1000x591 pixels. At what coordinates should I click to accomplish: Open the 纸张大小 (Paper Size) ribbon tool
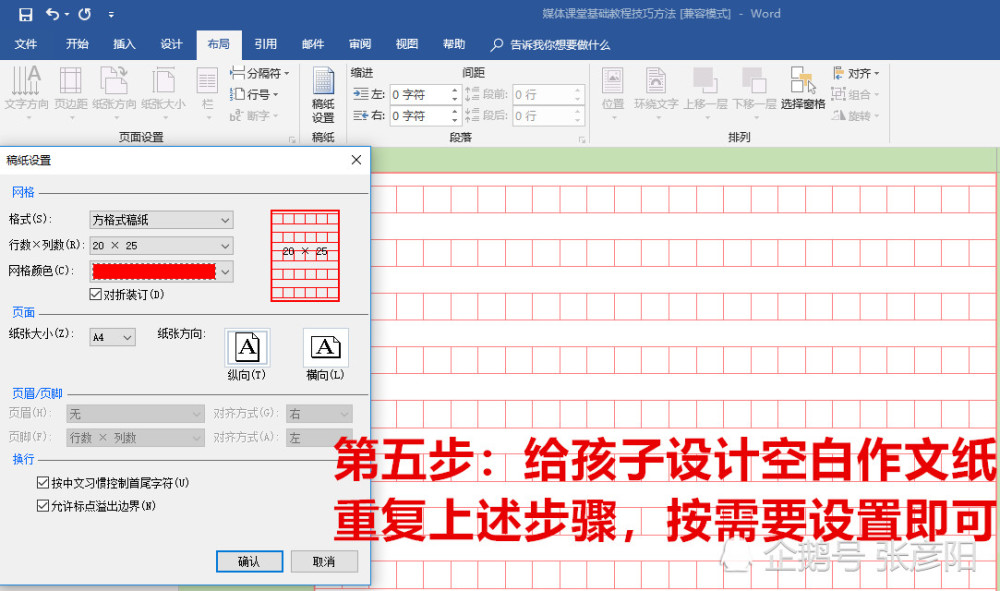[x=163, y=92]
